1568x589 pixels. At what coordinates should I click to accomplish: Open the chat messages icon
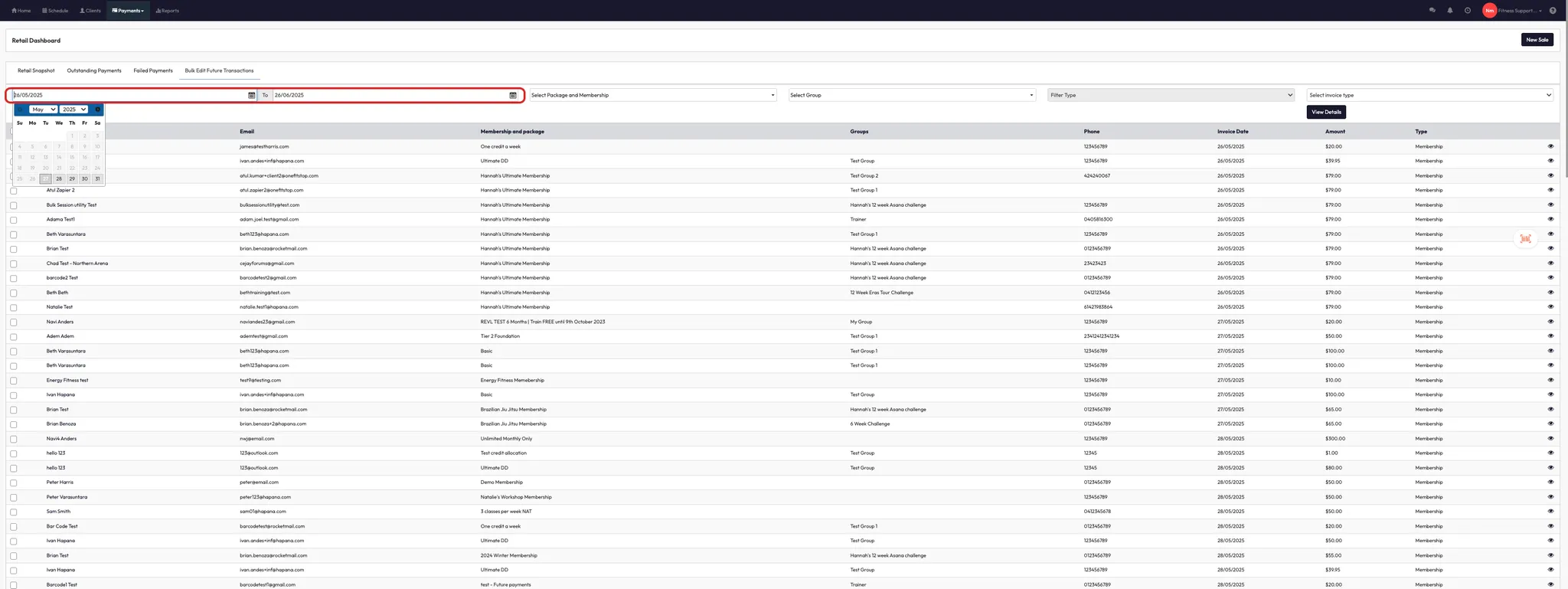(1432, 11)
